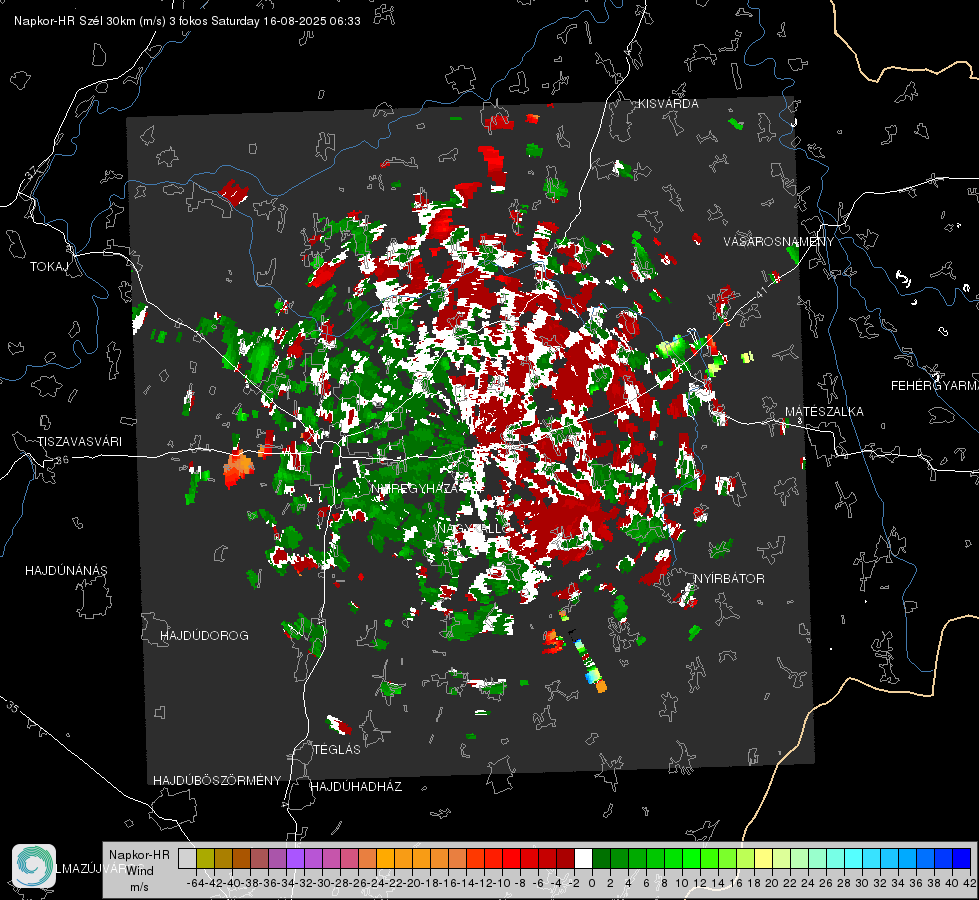Select the light gray first legend swatch
The height and width of the screenshot is (900, 979).
pyautogui.click(x=187, y=859)
